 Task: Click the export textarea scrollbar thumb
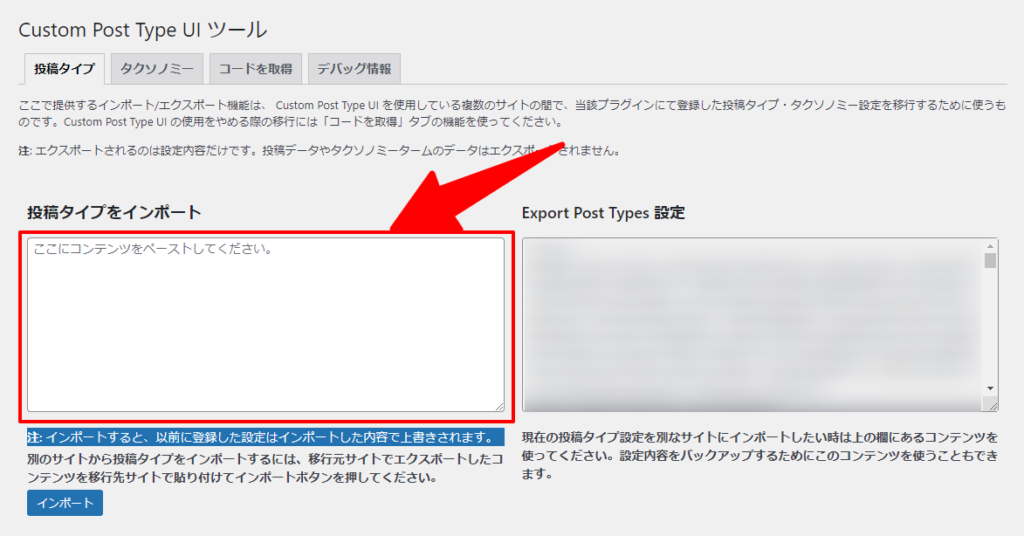coord(990,262)
